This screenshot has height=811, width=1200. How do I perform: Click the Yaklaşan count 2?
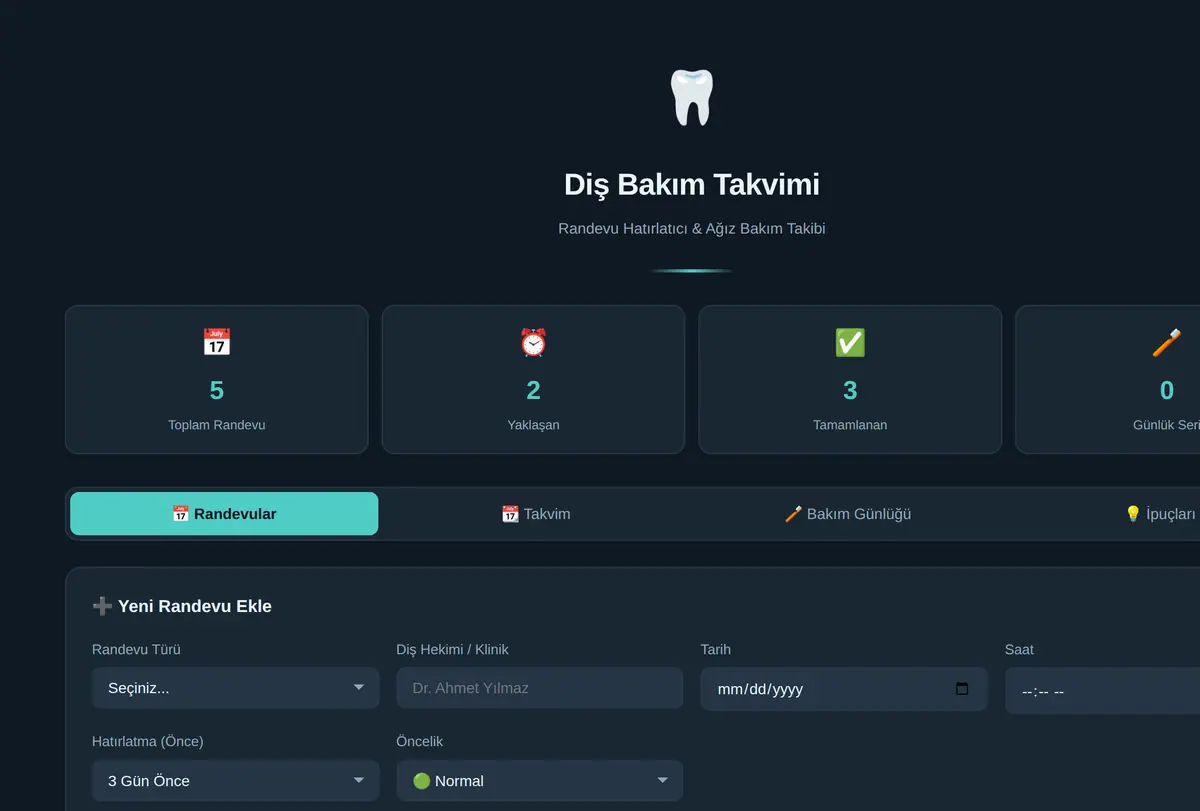tap(533, 390)
